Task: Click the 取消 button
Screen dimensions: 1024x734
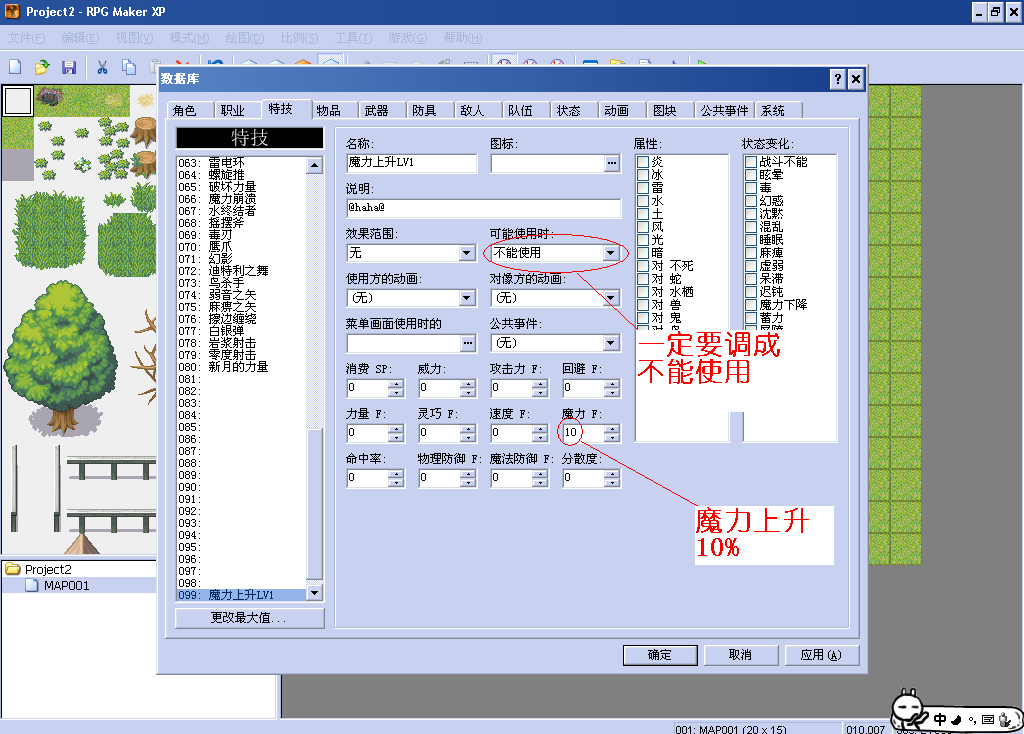Action: [x=741, y=655]
